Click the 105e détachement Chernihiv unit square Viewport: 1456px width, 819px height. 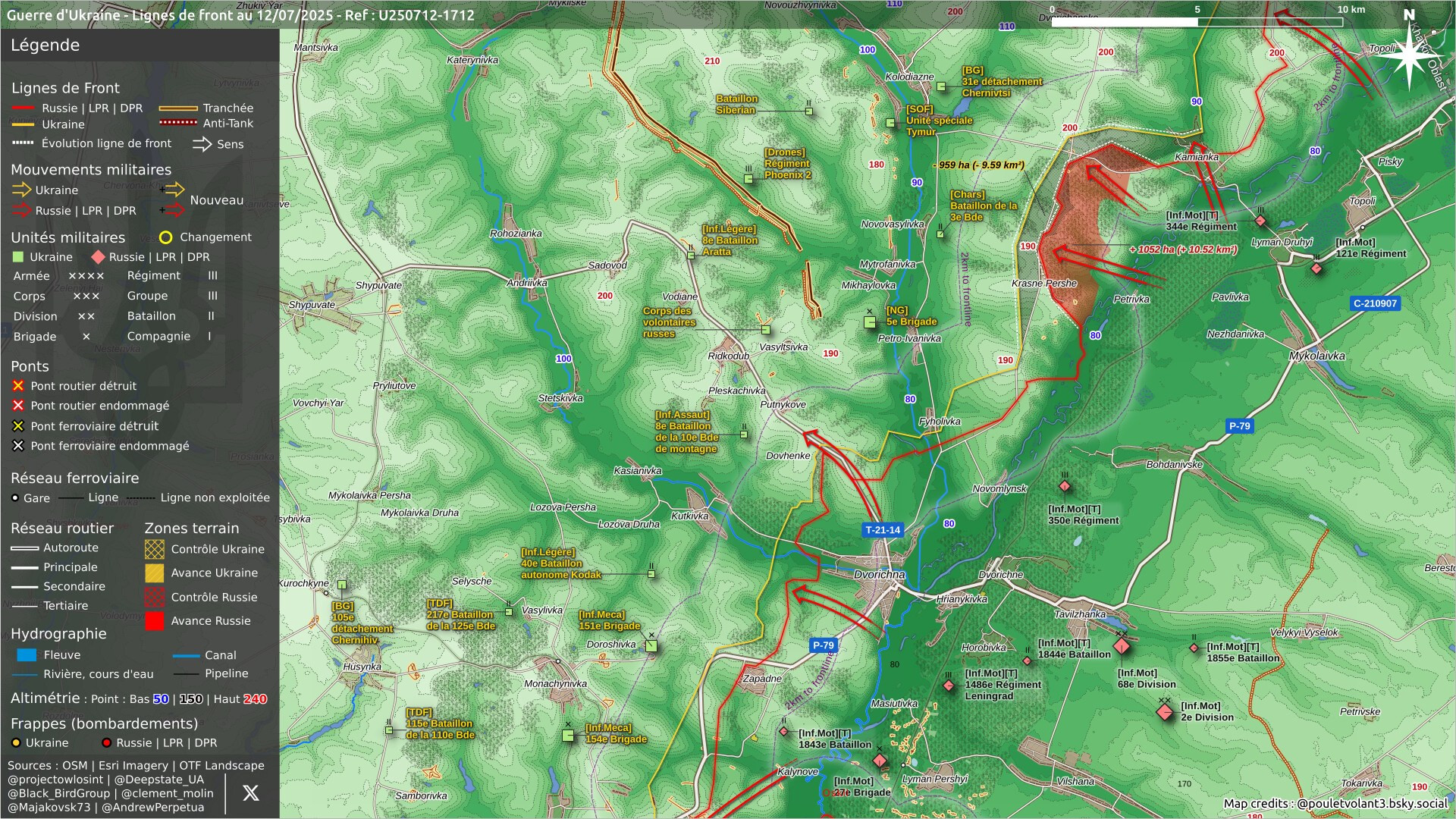342,585
